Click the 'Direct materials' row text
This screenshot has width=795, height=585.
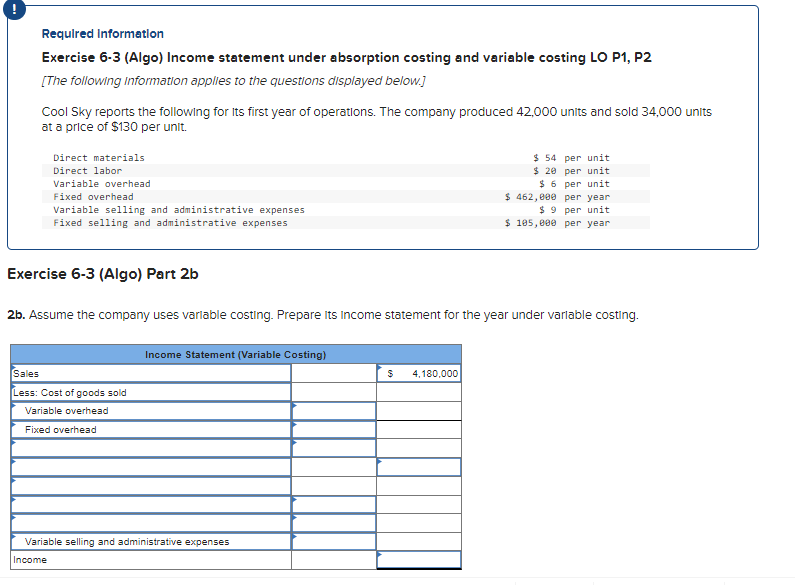click(x=99, y=158)
